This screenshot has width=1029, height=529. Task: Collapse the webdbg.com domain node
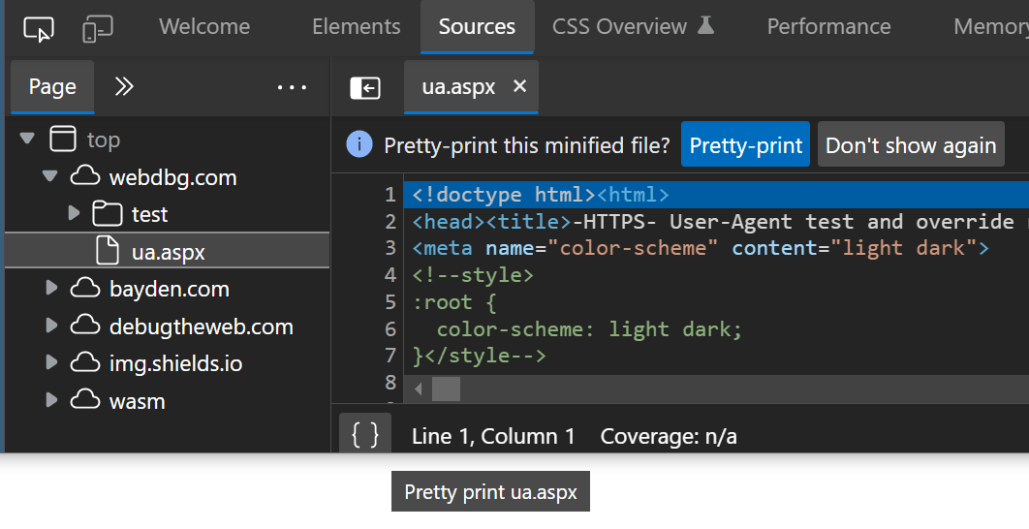pyautogui.click(x=50, y=177)
